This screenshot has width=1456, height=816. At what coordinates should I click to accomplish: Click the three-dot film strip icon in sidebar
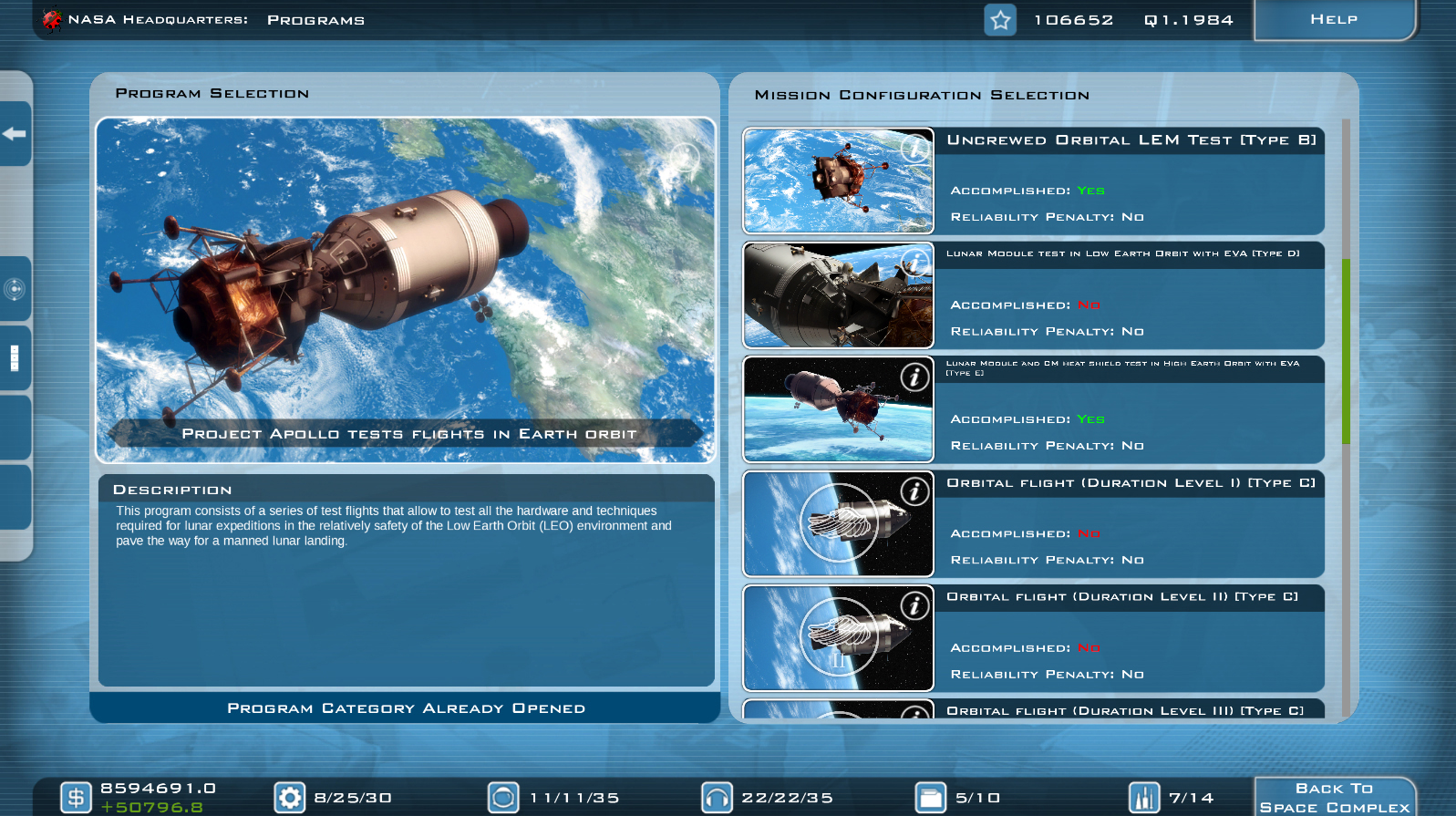[x=14, y=358]
